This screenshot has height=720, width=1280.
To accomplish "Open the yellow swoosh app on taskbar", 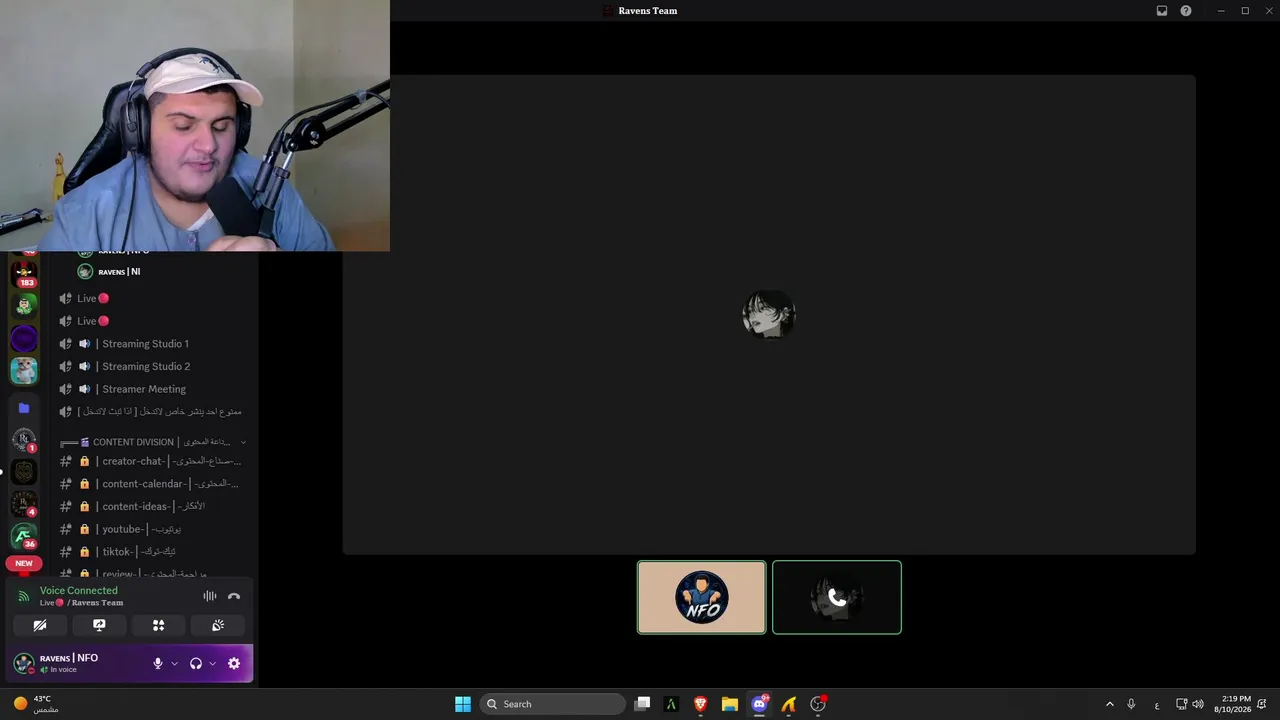I will [x=788, y=704].
